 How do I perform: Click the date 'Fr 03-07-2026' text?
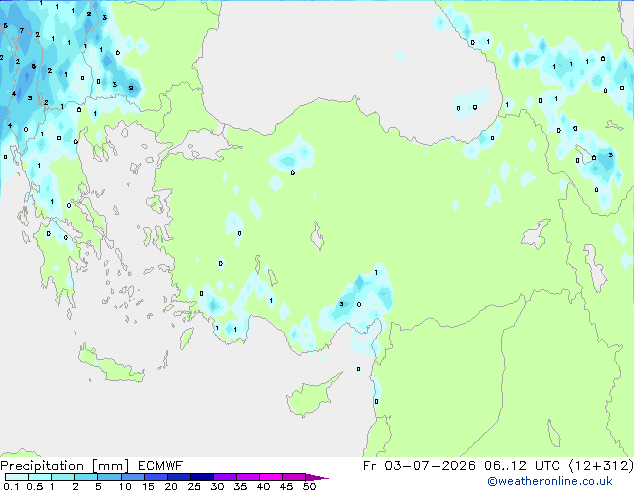[419, 466]
